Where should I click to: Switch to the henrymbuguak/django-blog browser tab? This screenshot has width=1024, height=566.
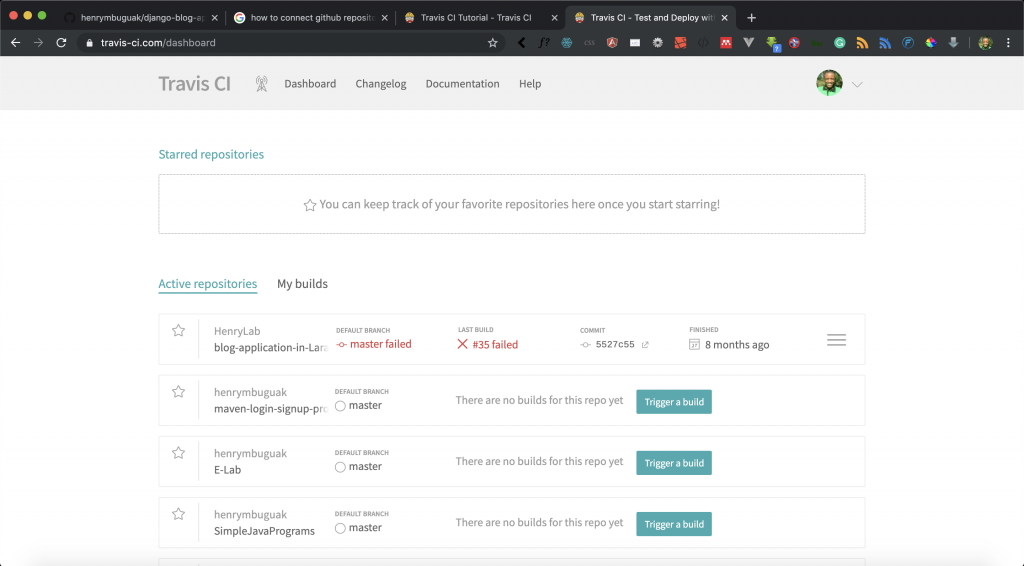(142, 18)
